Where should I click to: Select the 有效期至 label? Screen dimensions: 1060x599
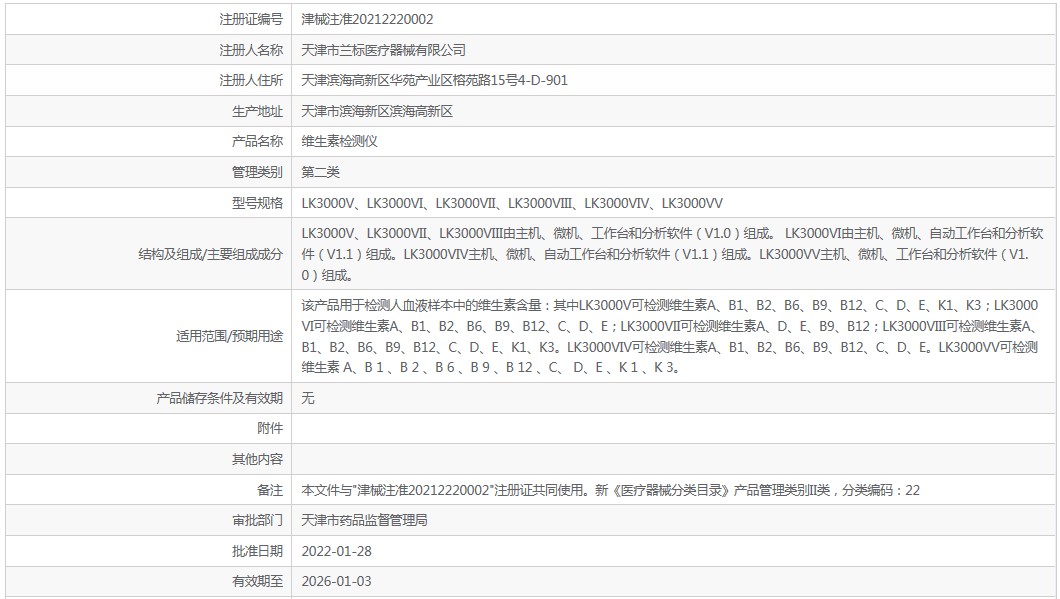258,581
